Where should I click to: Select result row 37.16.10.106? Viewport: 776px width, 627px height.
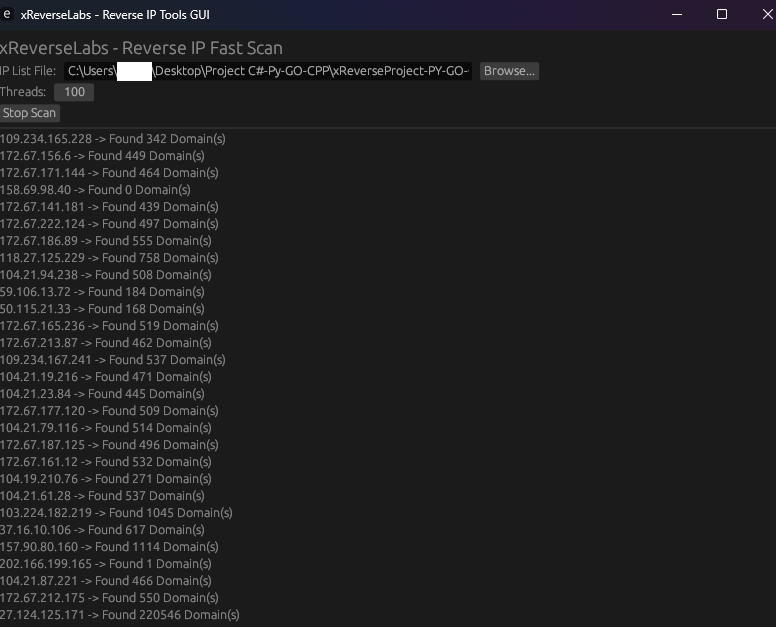pos(102,530)
